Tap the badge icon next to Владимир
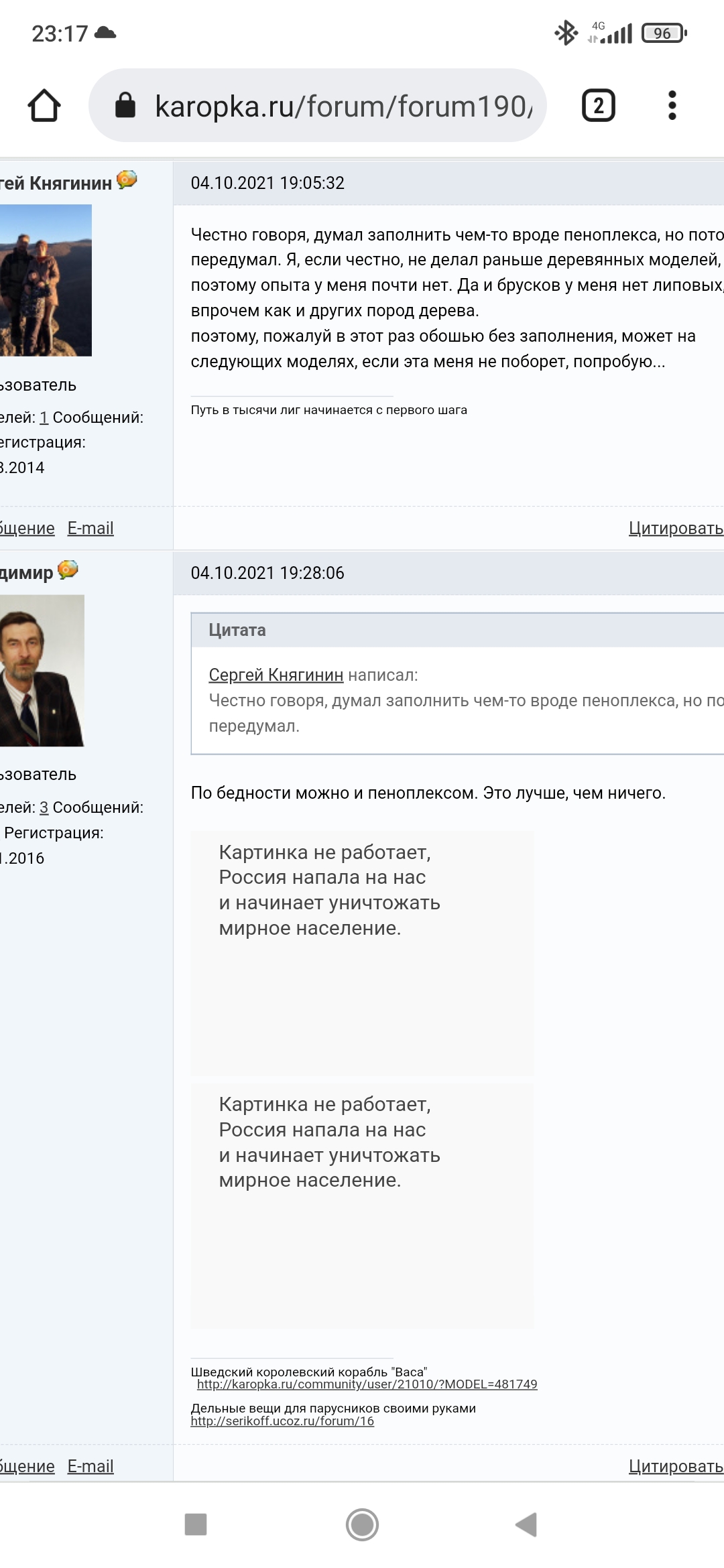Image resolution: width=724 pixels, height=1568 pixels. (x=68, y=570)
